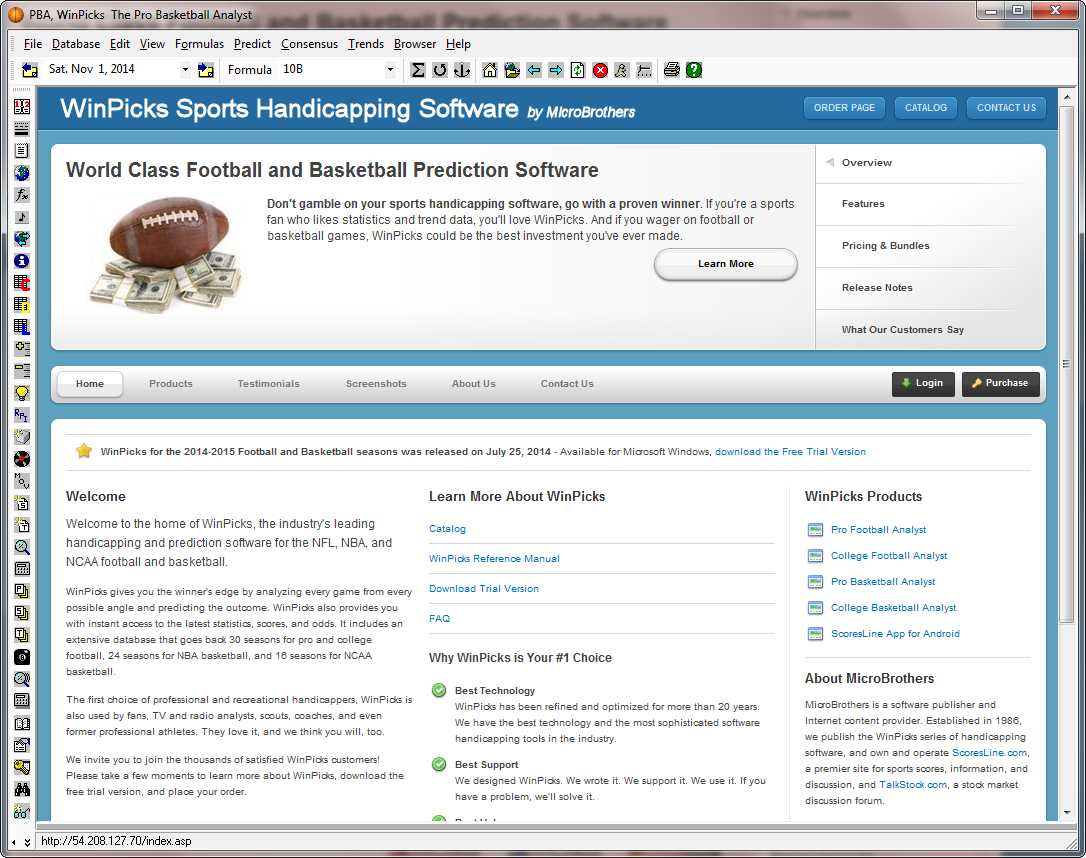This screenshot has height=858, width=1086.
Task: Click the notepad icon in left sidebar
Action: point(22,150)
